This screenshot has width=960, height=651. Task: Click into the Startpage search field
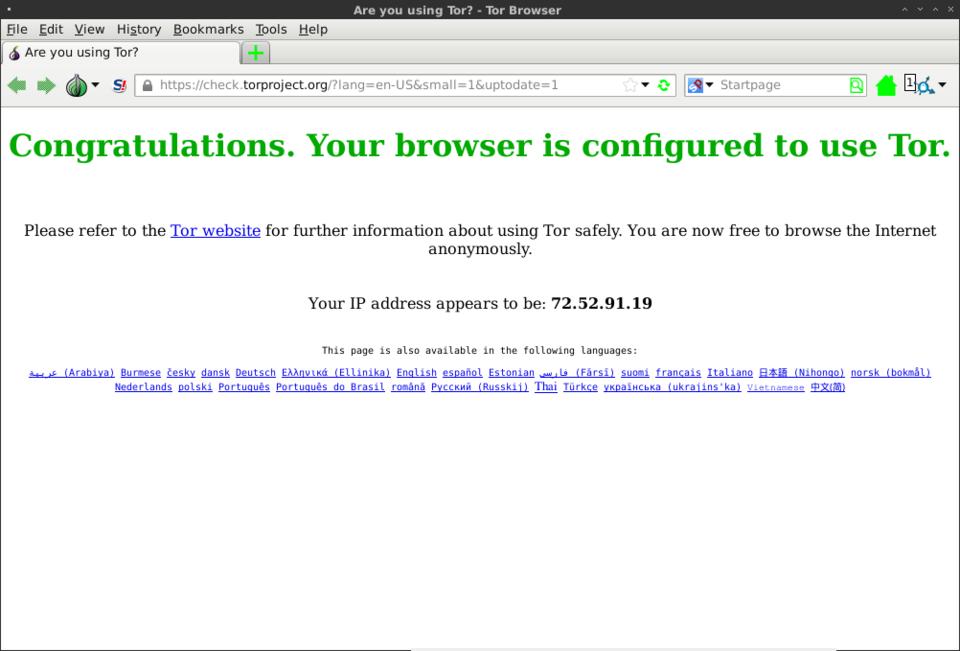(x=780, y=86)
